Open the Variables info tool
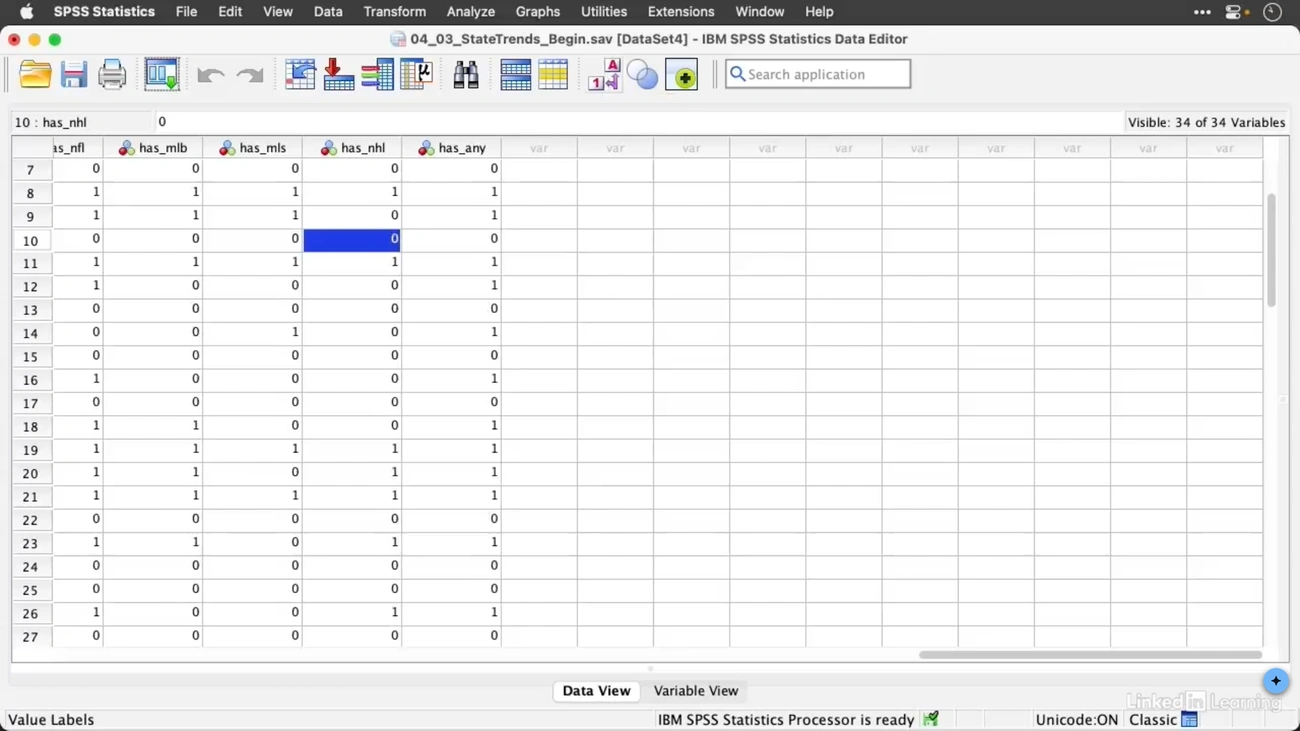This screenshot has height=731, width=1300. (x=377, y=75)
